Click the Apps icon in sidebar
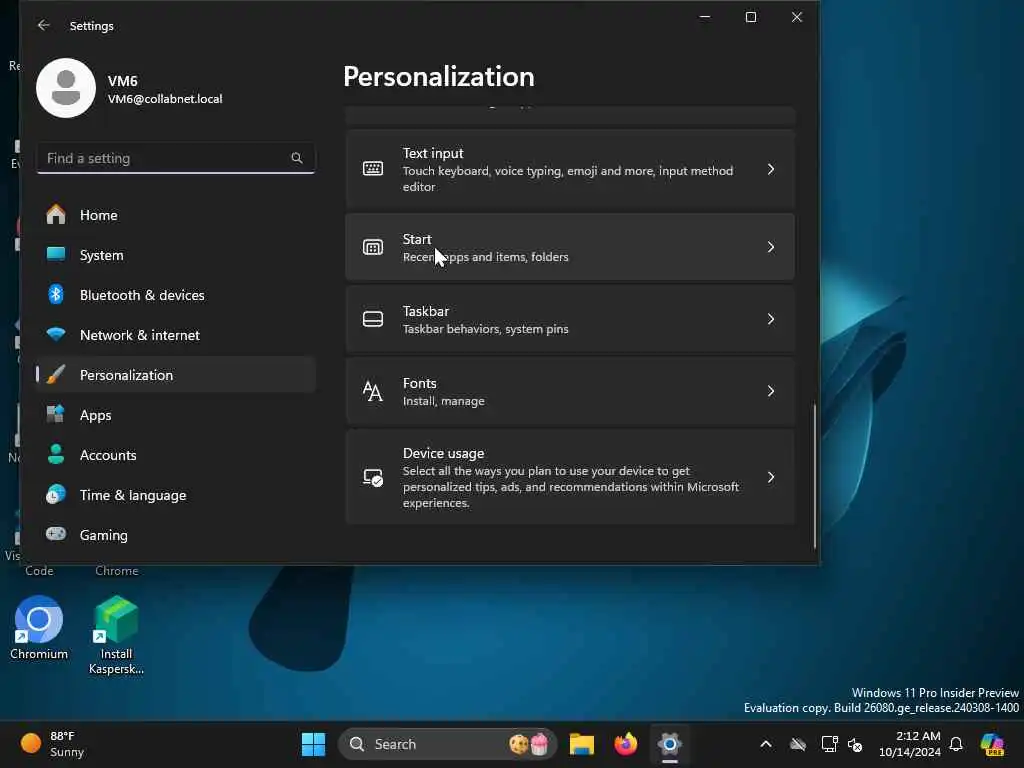 56,415
